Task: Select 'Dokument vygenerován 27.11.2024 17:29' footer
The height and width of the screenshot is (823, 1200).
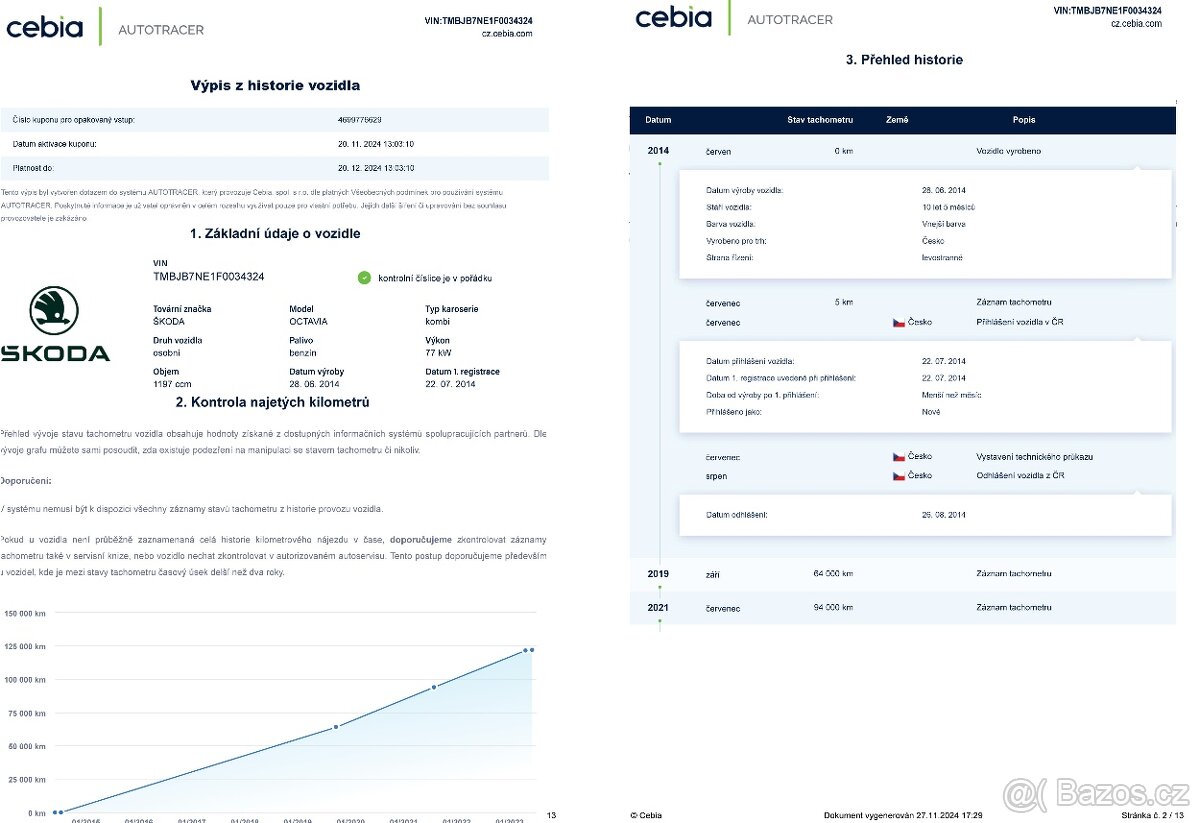Action: tap(902, 815)
